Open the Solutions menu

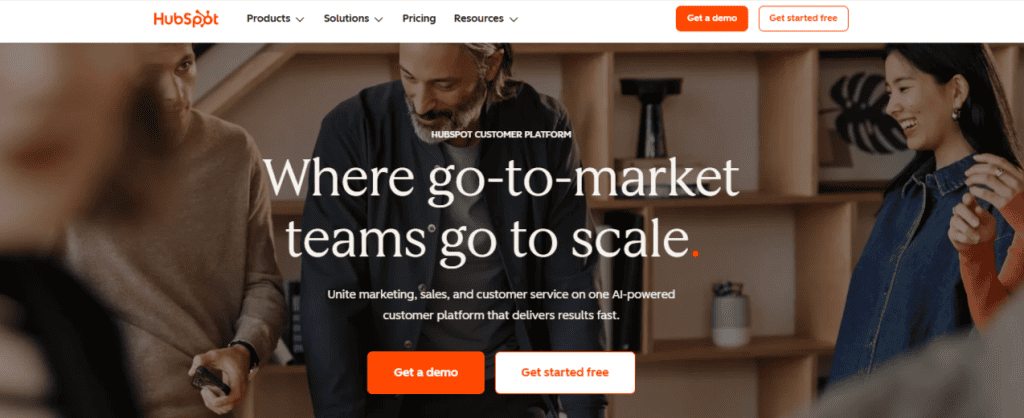point(353,18)
